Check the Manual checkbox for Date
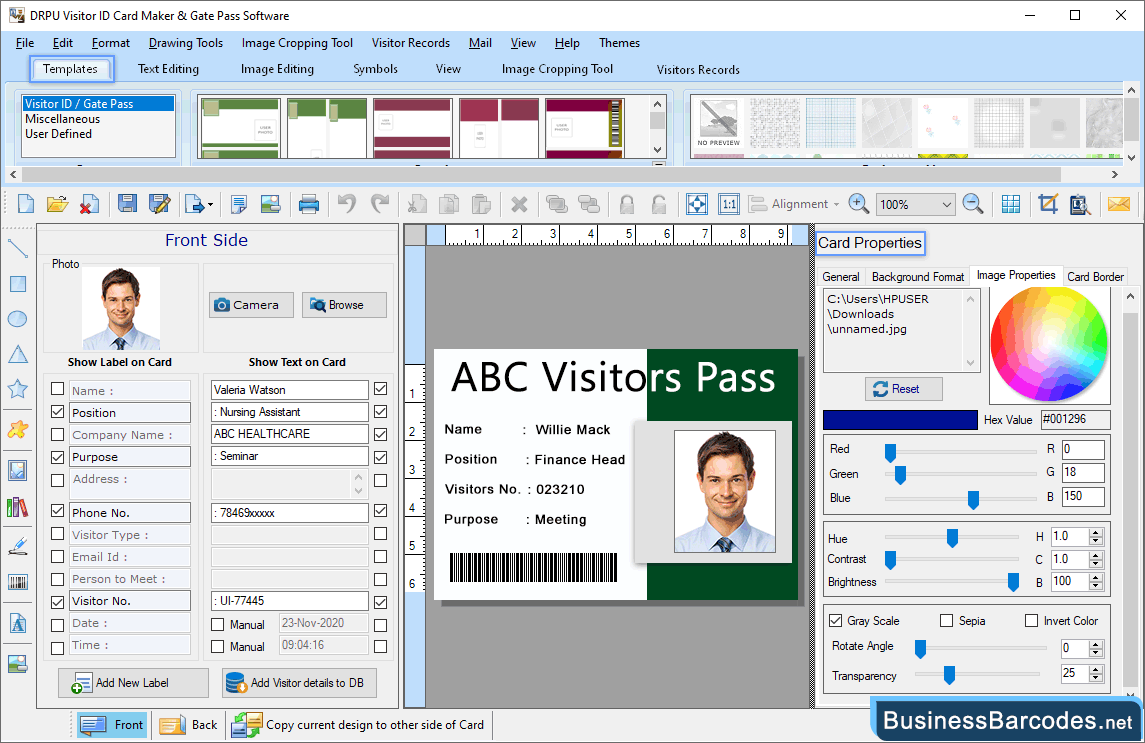Viewport: 1145px width, 743px height. point(218,625)
